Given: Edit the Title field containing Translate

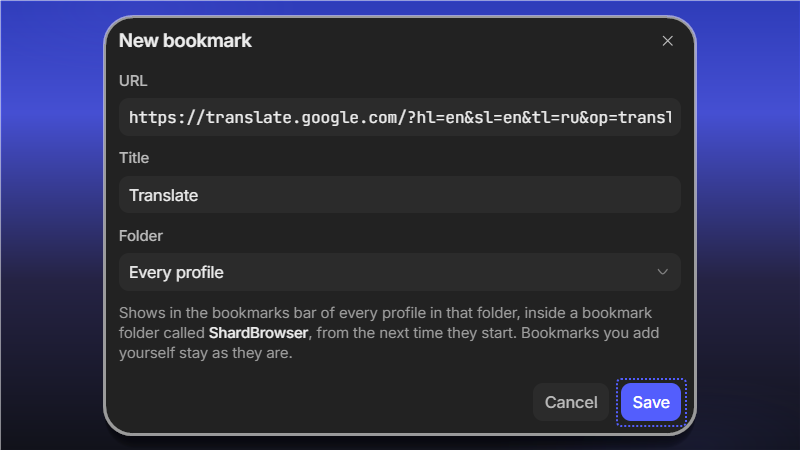Looking at the screenshot, I should point(399,195).
